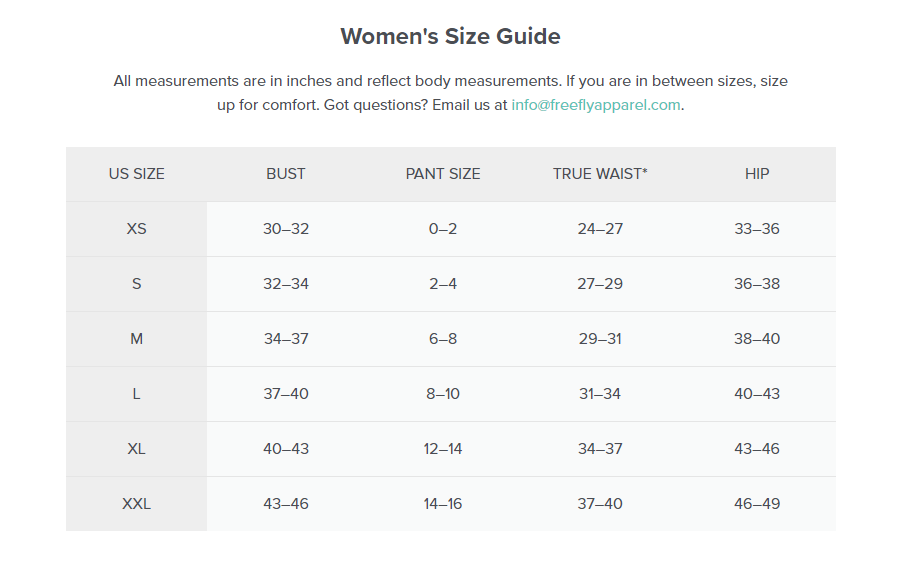Screen dimensions: 914x562
Task: Select the L size row label
Action: tap(136, 394)
